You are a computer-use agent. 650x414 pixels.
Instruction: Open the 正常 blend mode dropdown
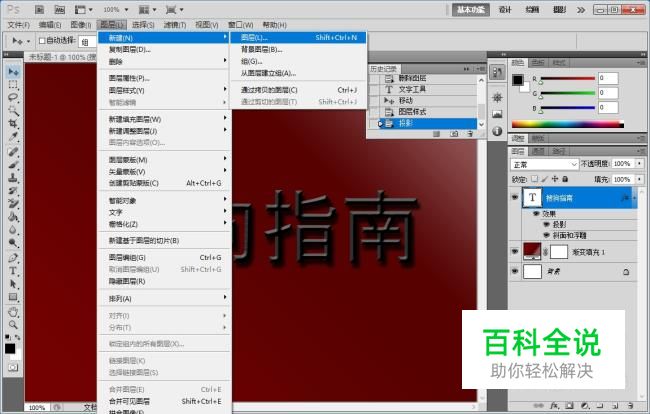click(544, 165)
